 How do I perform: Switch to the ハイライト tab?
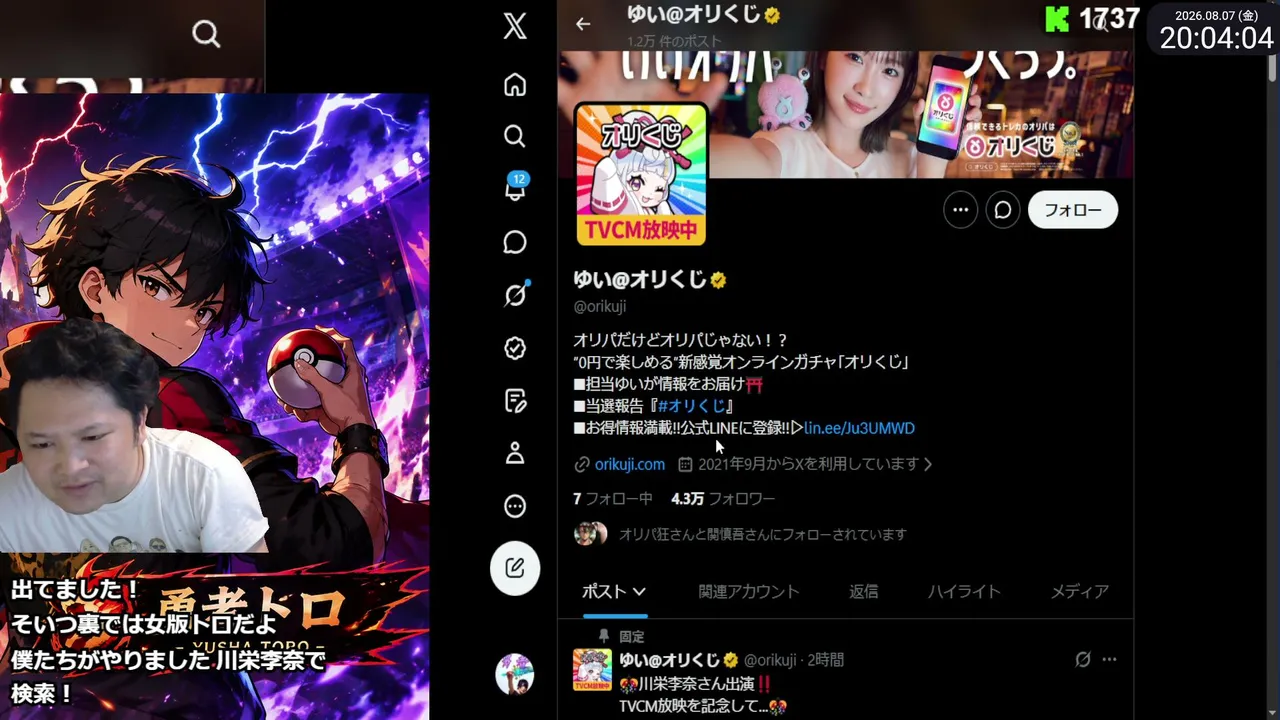(x=964, y=592)
